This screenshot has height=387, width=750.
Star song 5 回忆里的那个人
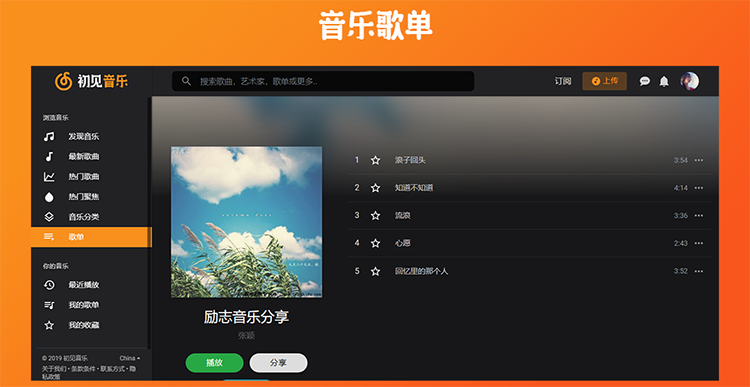point(375,271)
